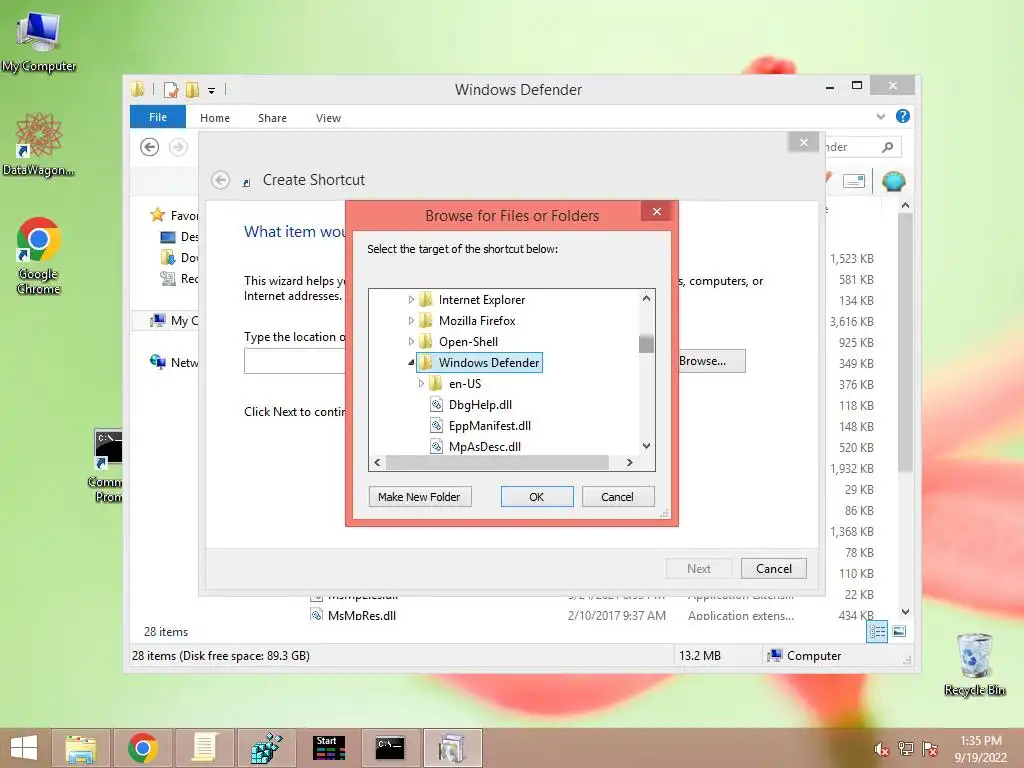
Task: Open File Explorer from taskbar
Action: click(80, 748)
